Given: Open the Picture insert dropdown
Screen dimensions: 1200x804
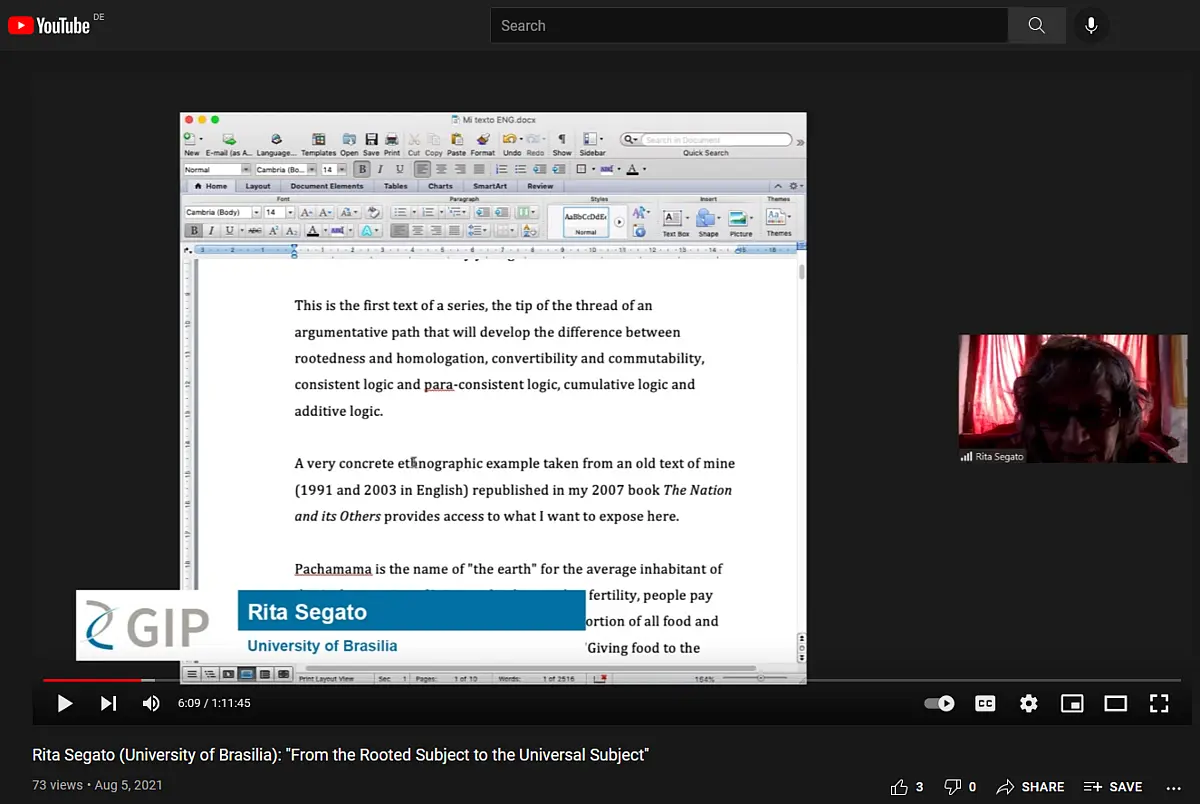Looking at the screenshot, I should 751,218.
